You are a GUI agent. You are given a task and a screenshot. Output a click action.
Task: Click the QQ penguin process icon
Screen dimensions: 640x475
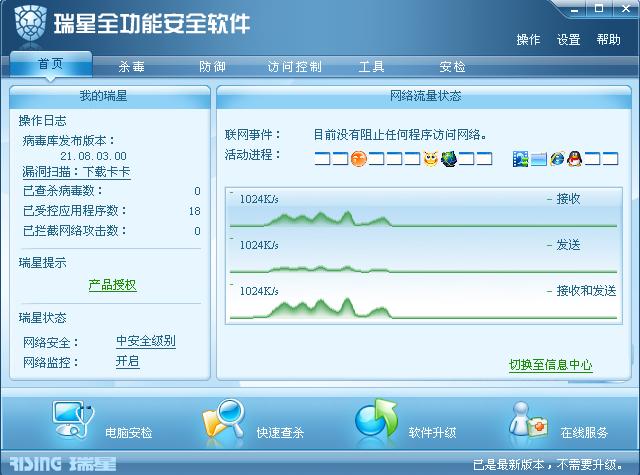coord(575,159)
